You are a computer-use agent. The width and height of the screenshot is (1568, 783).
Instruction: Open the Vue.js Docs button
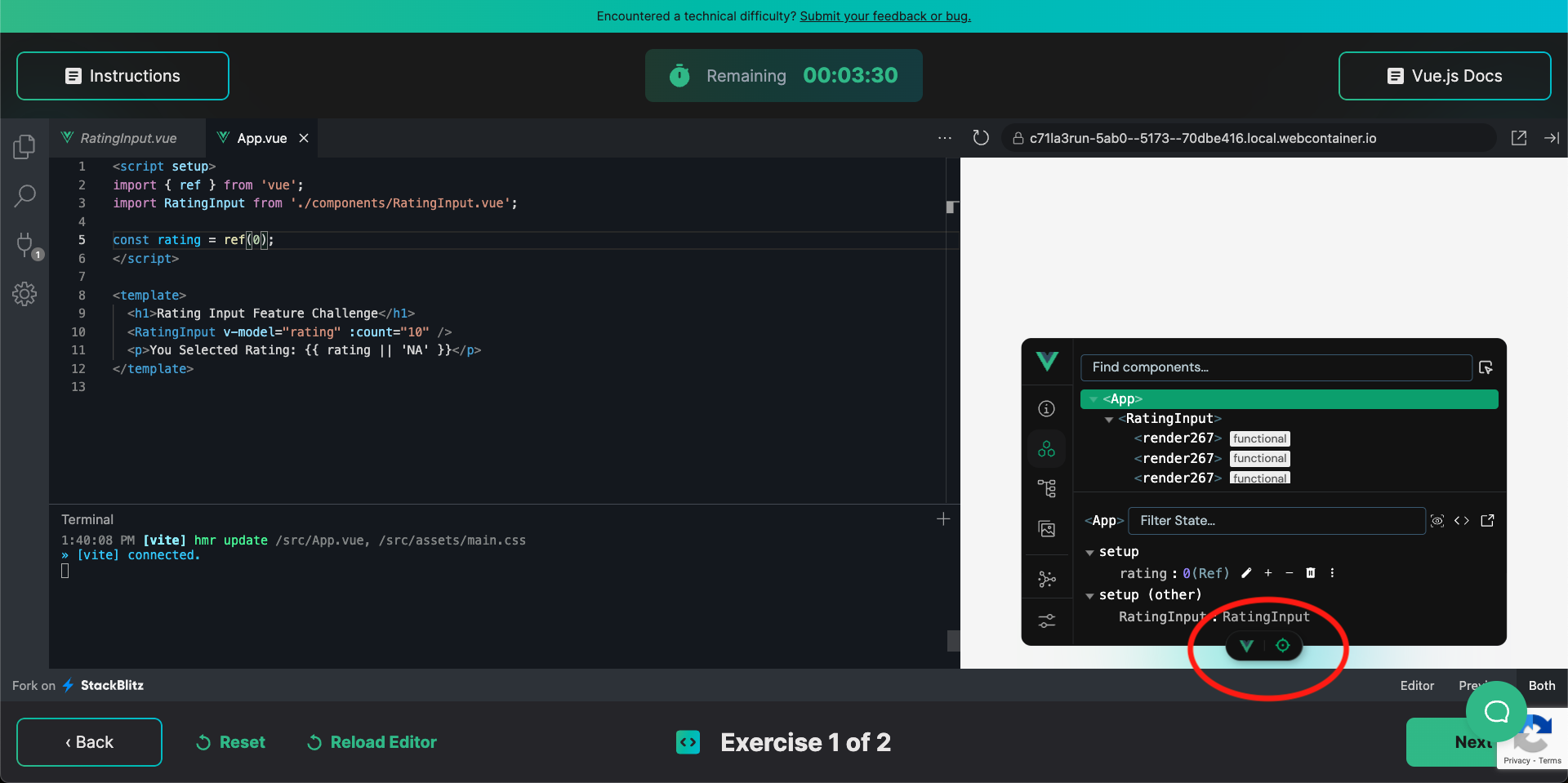pyautogui.click(x=1445, y=76)
